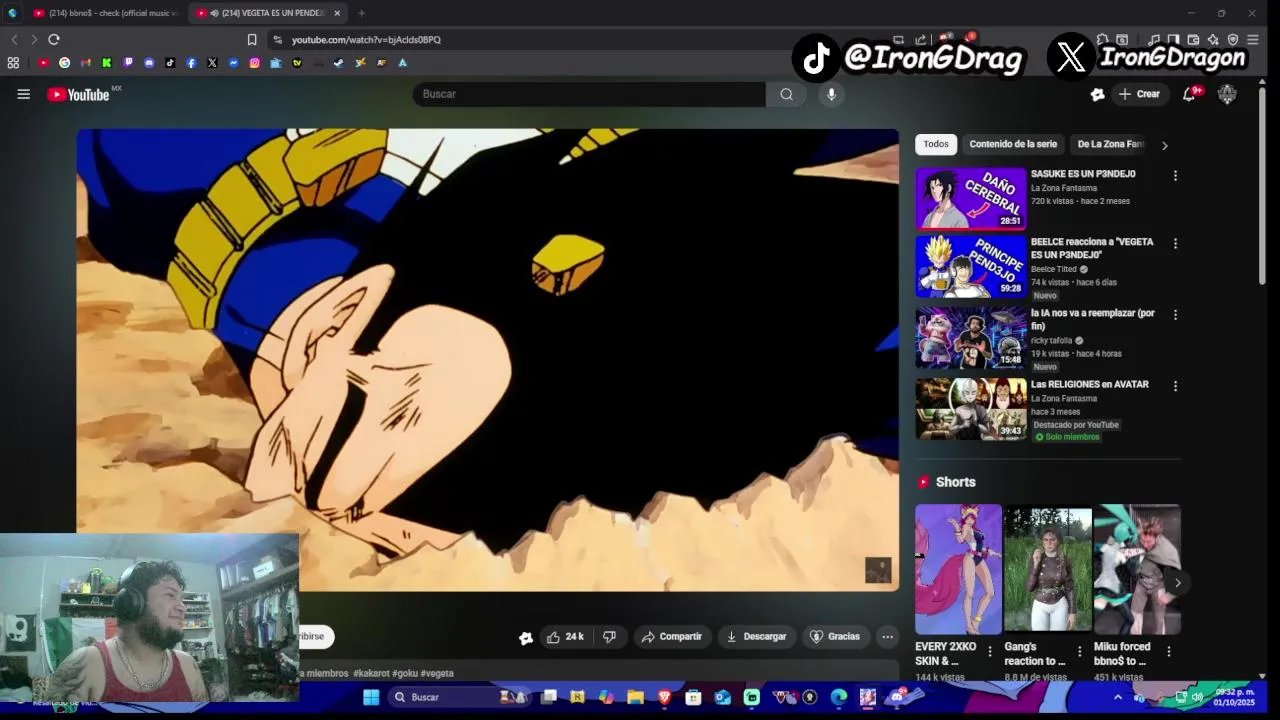Switch to the bbno$ check tab
1280x720 pixels.
(105, 13)
